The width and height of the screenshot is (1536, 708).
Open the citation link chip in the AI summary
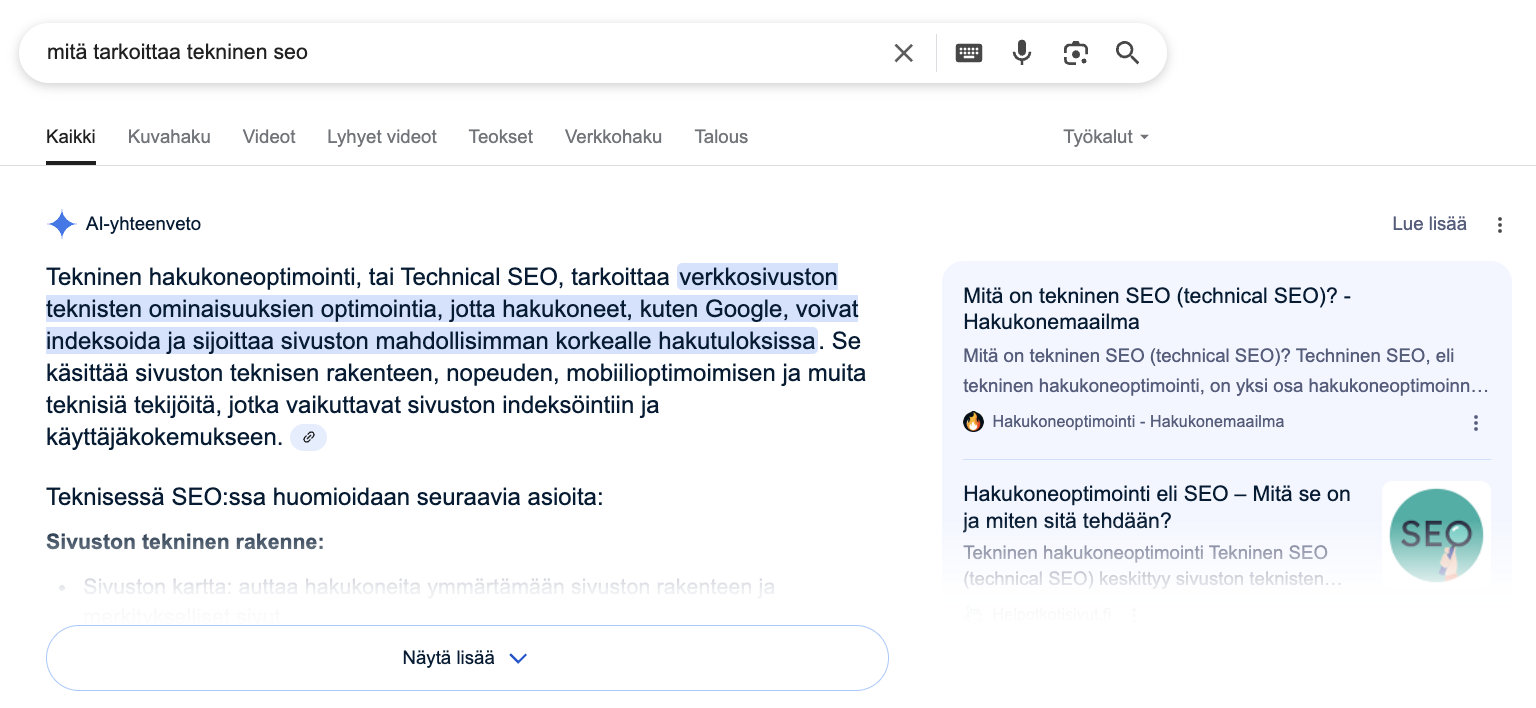coord(308,437)
